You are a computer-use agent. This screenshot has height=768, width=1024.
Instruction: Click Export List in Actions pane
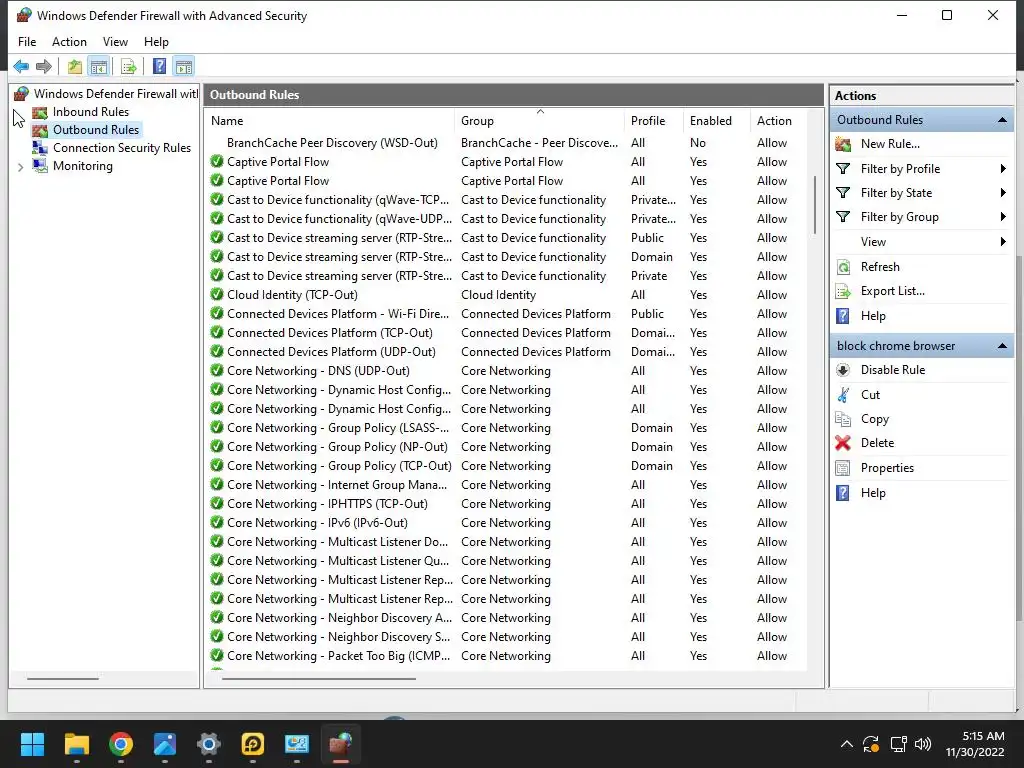[x=892, y=291]
